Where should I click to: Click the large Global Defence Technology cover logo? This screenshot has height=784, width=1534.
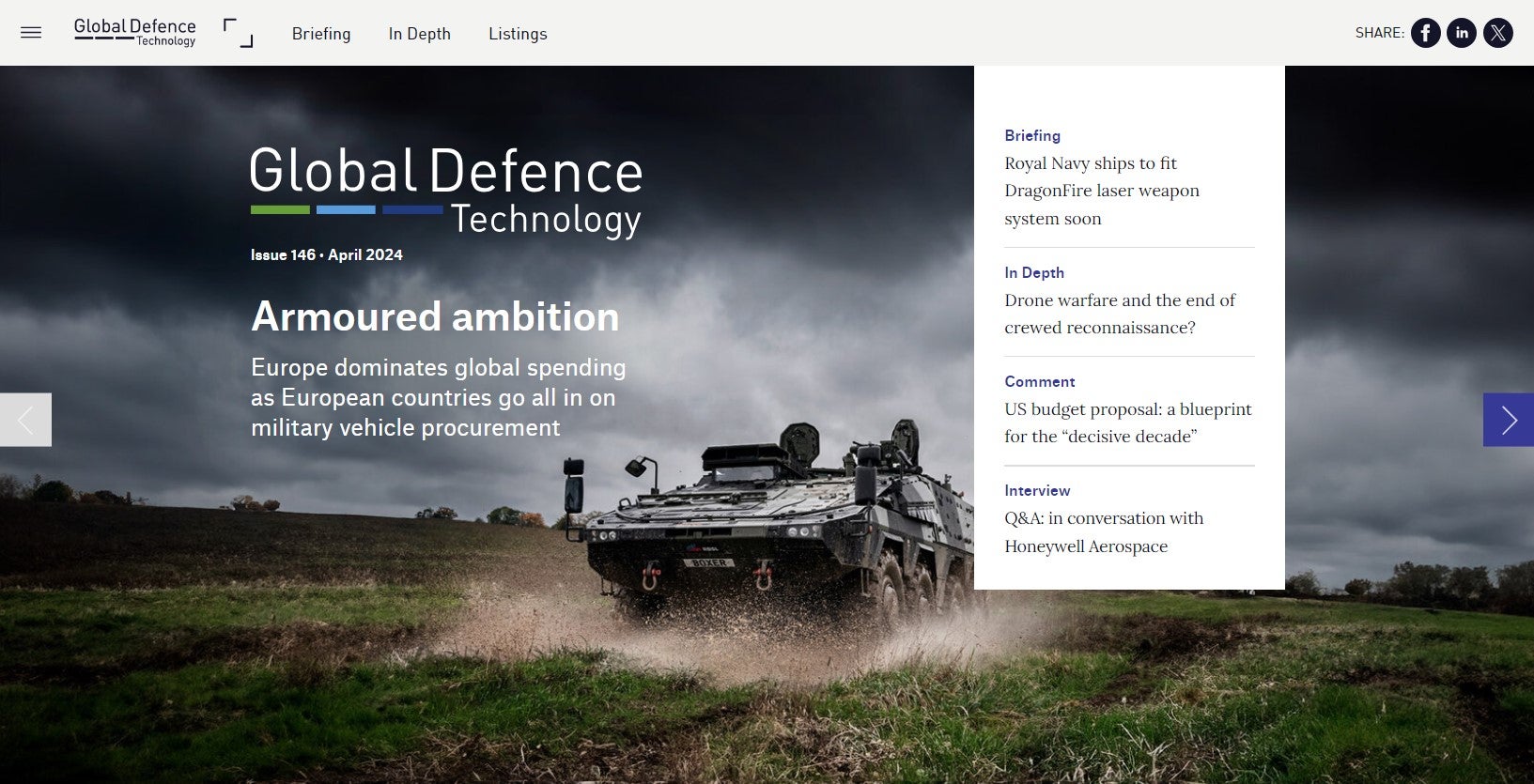click(446, 192)
